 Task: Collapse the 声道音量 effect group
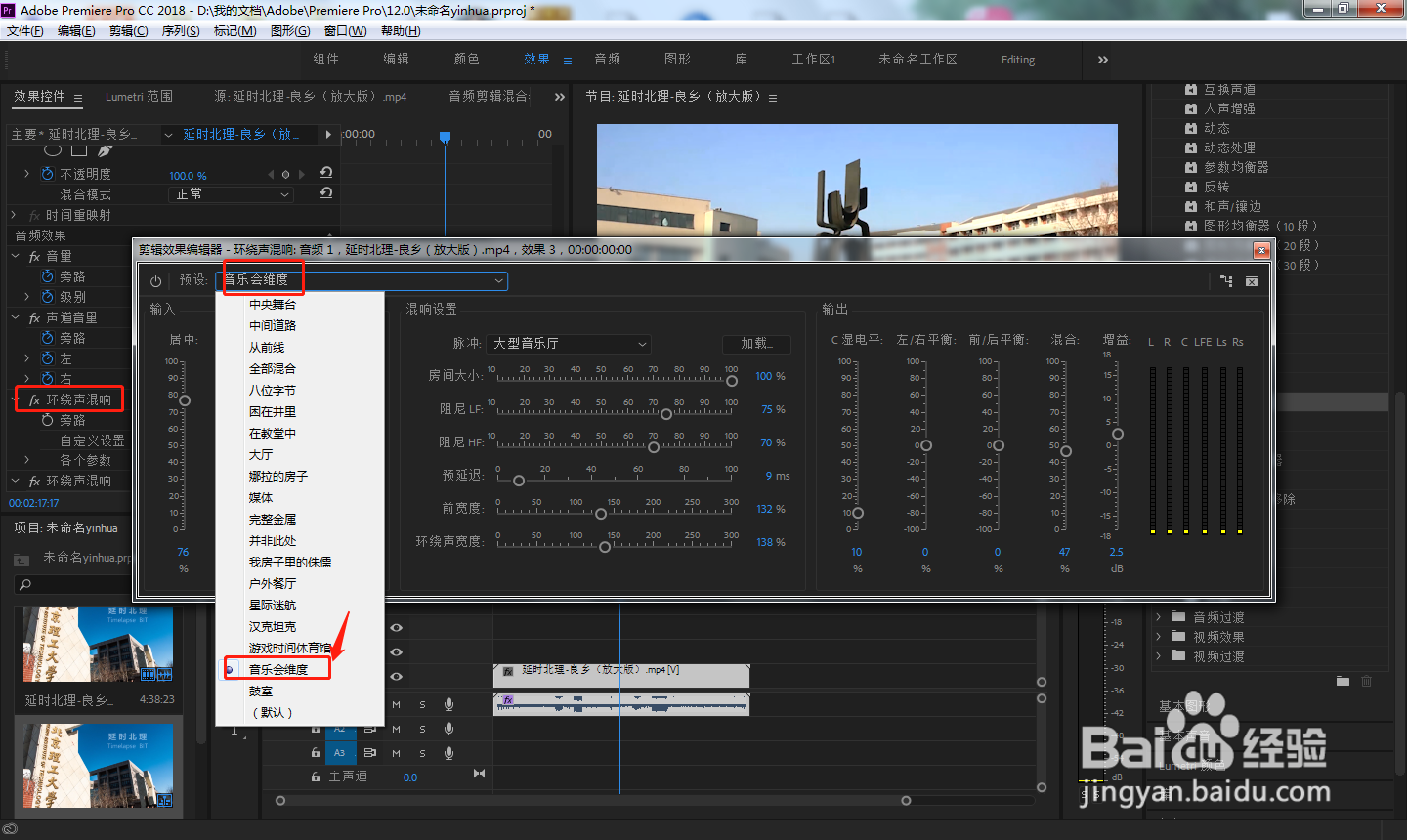tap(16, 317)
